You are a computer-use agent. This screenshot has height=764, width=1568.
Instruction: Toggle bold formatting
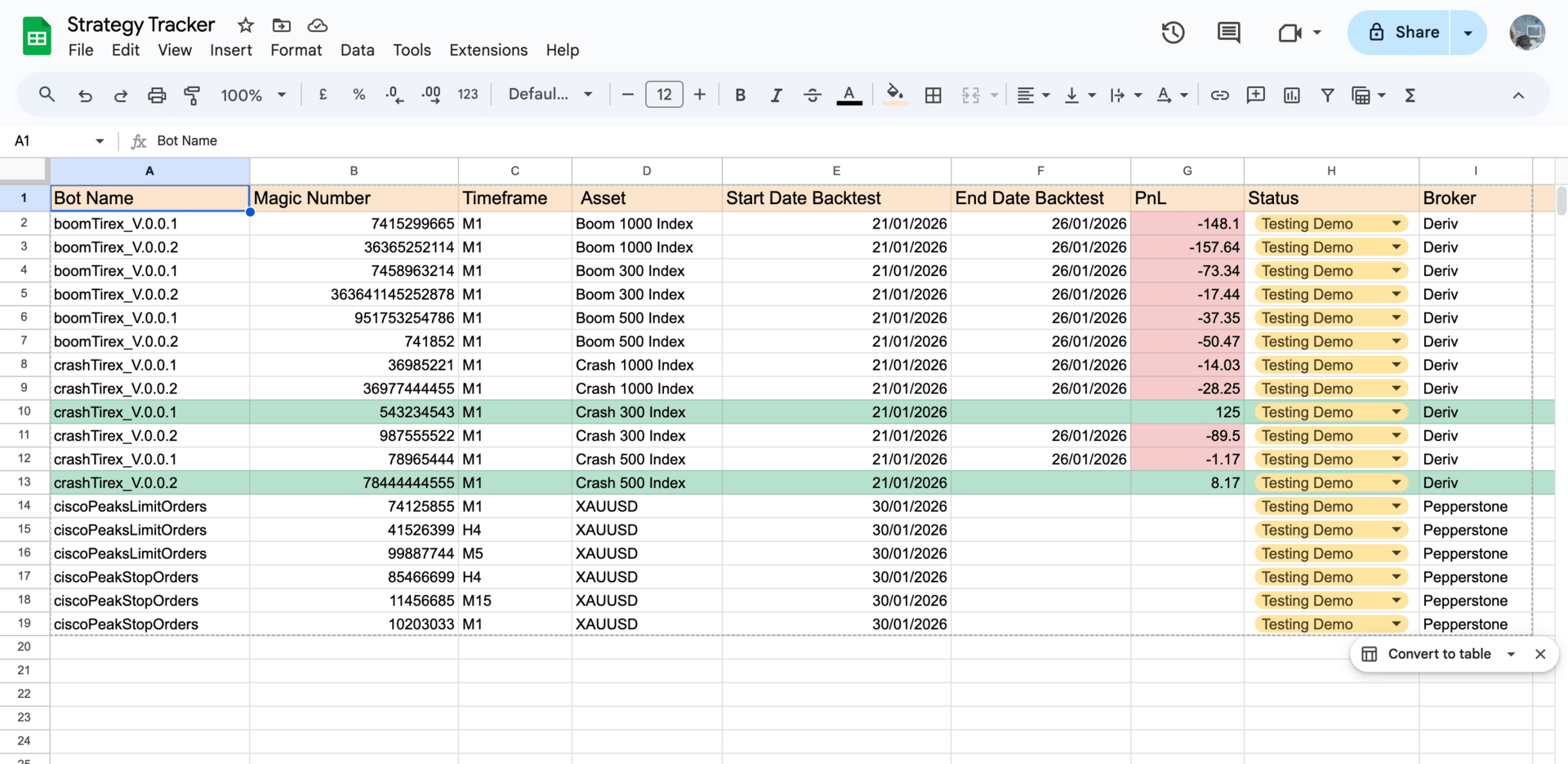pyautogui.click(x=740, y=95)
